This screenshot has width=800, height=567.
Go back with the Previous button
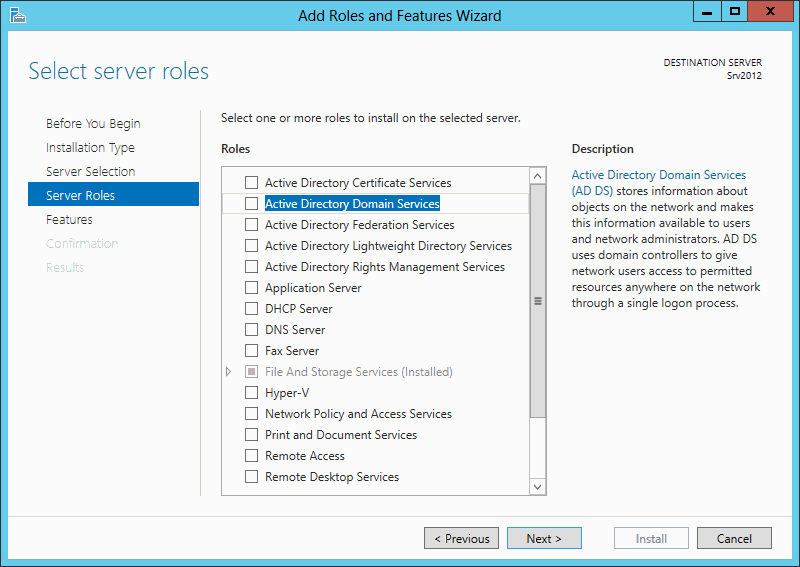click(x=461, y=538)
